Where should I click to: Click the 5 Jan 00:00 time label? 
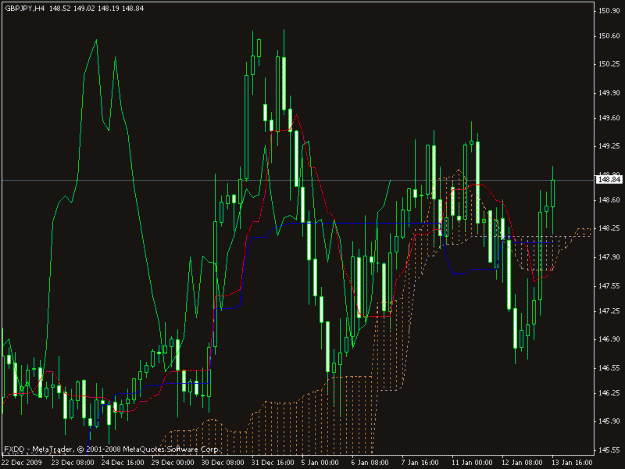click(320, 463)
